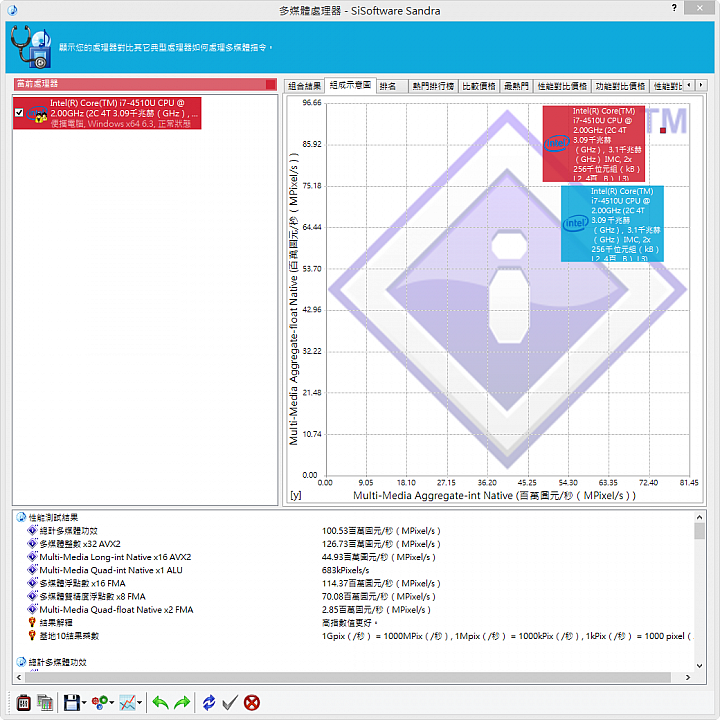Click the [y] axis toggle label
The width and height of the screenshot is (720, 720).
[x=296, y=495]
